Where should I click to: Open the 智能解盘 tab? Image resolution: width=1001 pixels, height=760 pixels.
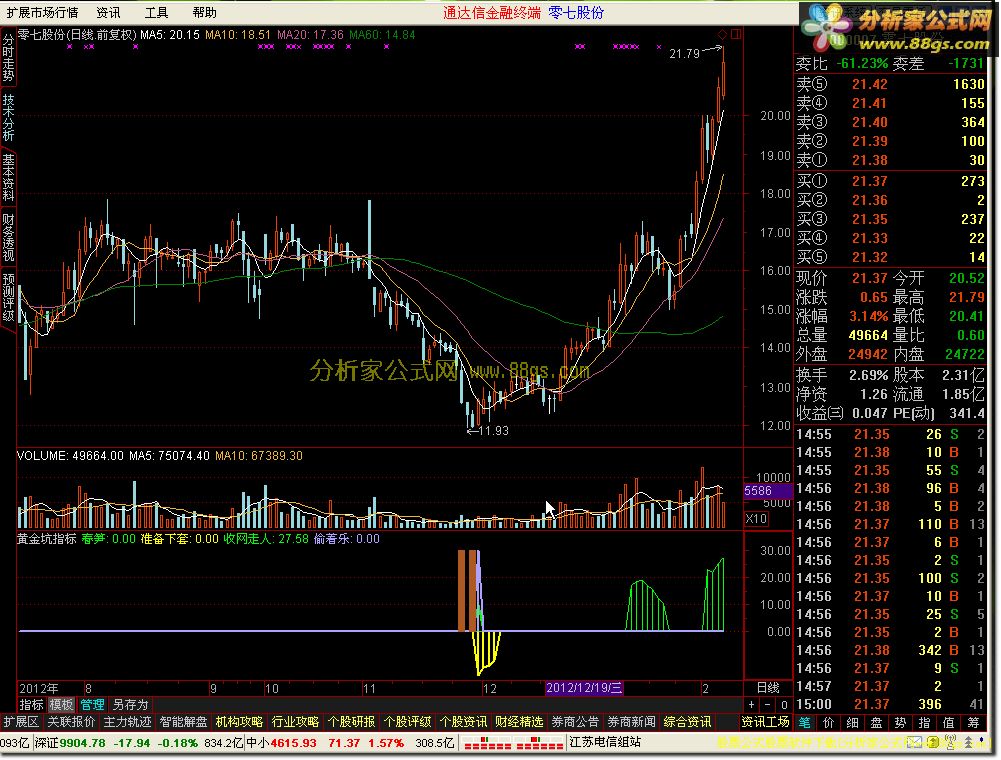click(x=183, y=722)
